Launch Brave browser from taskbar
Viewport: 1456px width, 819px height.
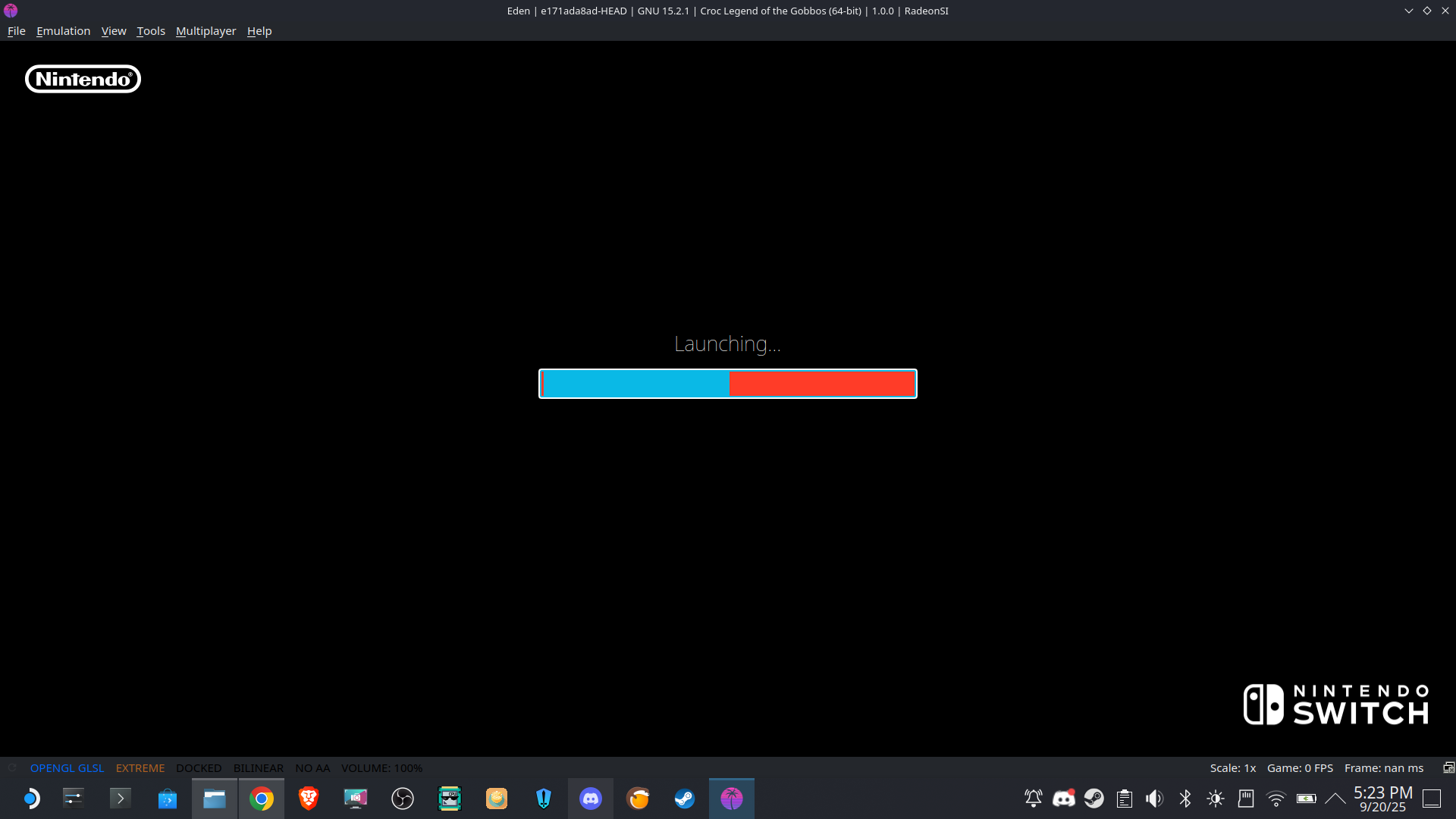(x=309, y=799)
